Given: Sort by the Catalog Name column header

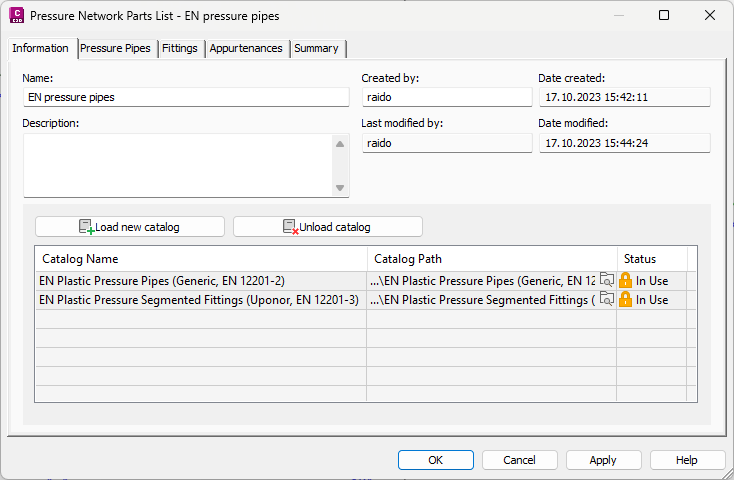Looking at the screenshot, I should tap(200, 259).
